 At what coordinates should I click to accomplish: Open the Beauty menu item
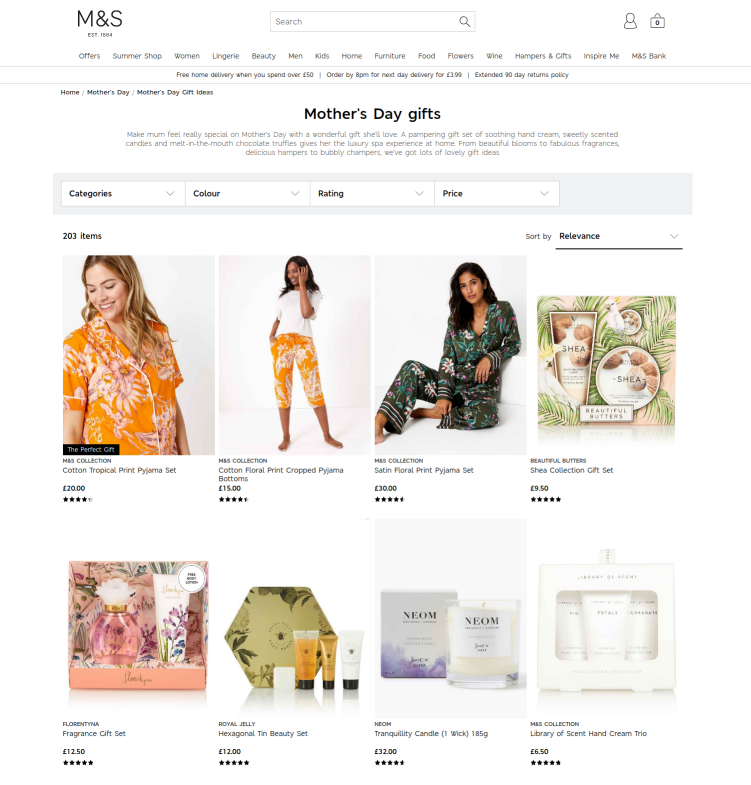(x=264, y=56)
